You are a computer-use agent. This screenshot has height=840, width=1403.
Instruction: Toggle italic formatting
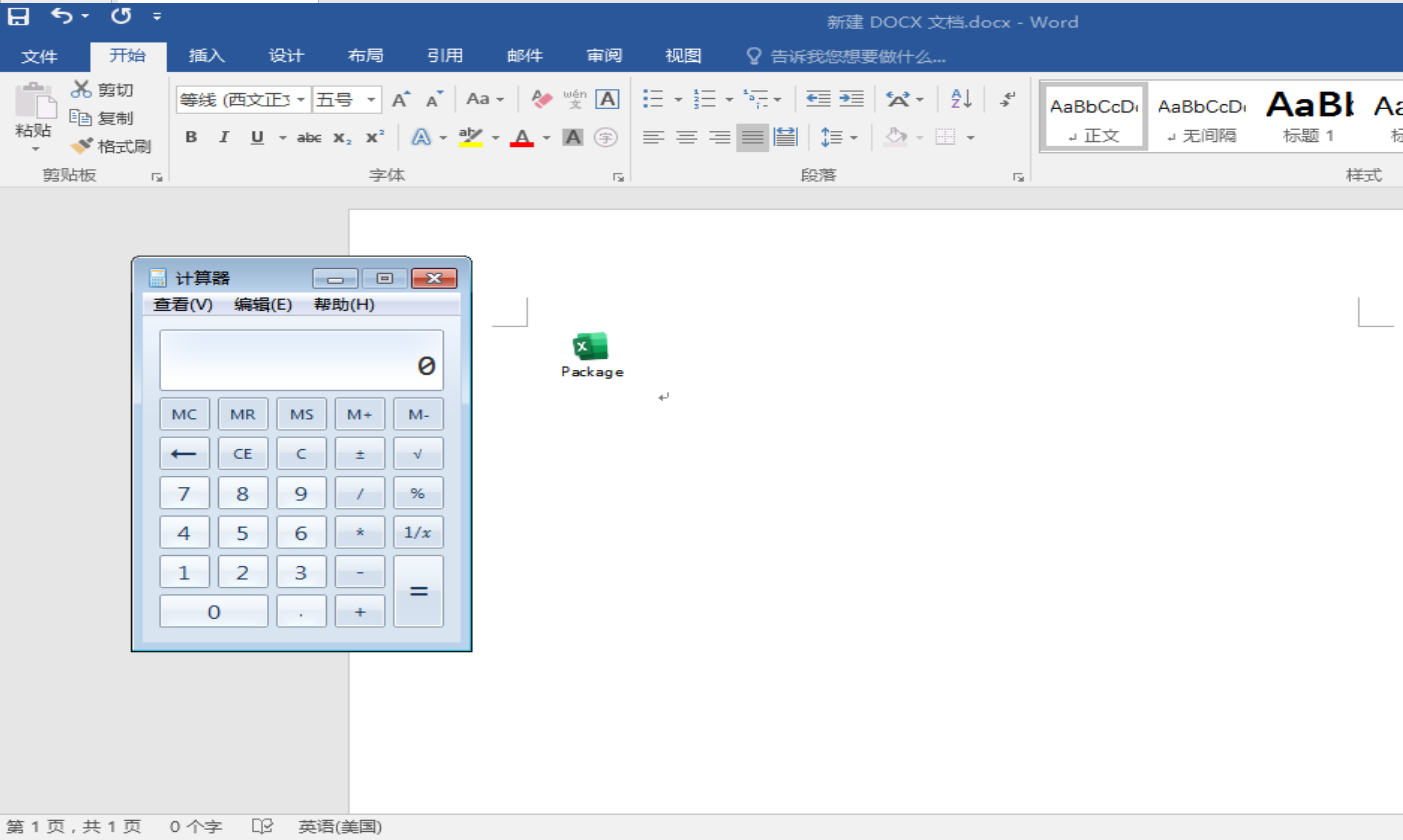224,137
